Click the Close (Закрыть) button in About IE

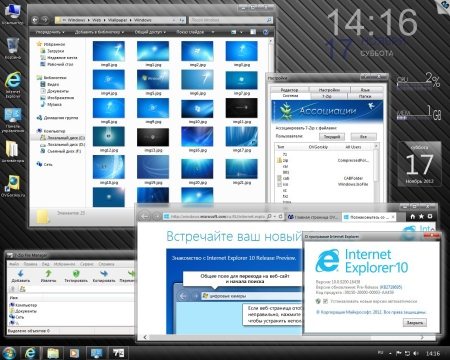(415, 322)
